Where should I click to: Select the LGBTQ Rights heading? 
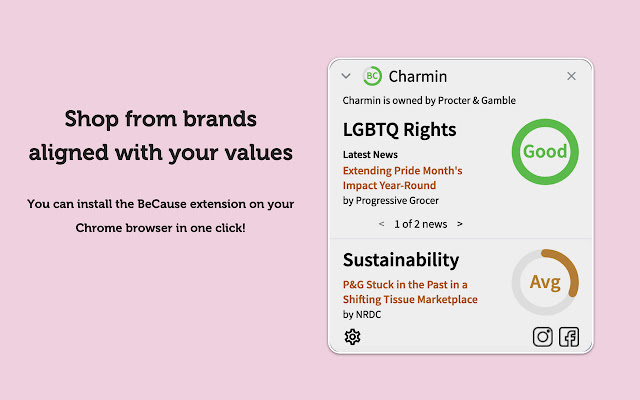(399, 130)
